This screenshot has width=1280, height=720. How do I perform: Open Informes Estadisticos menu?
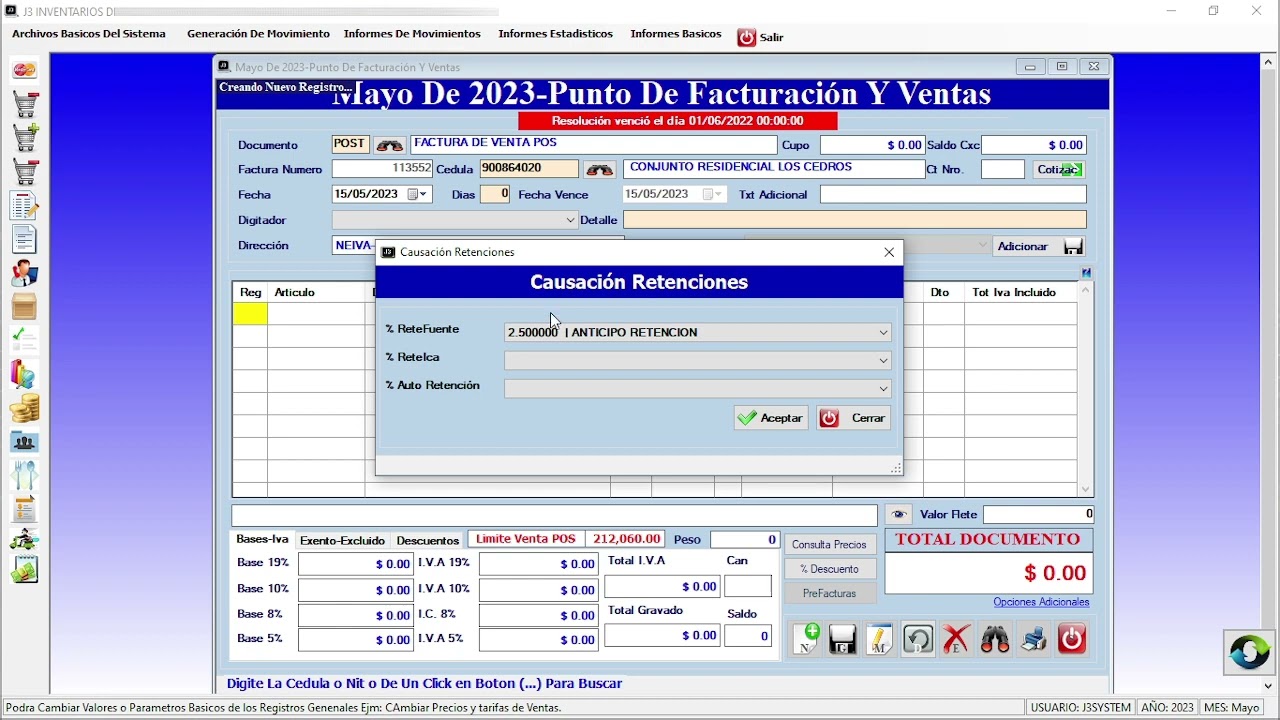coord(555,34)
